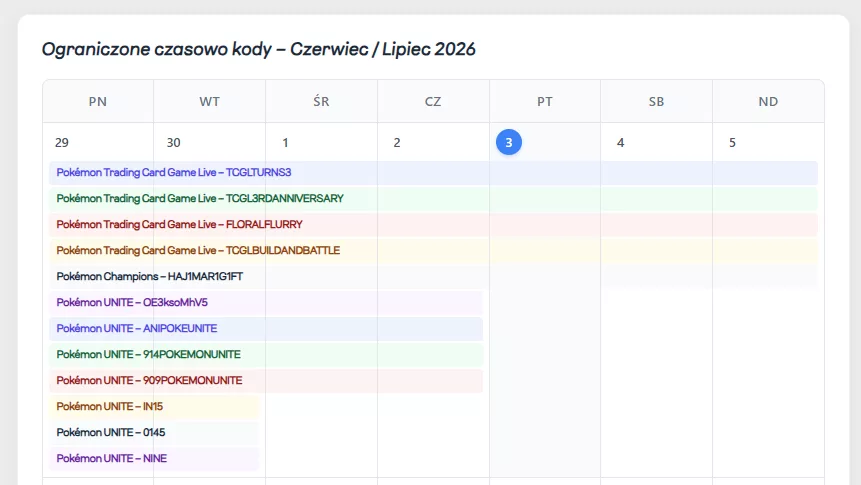This screenshot has width=861, height=485.
Task: Select today's highlighted date 3
Action: pos(508,142)
